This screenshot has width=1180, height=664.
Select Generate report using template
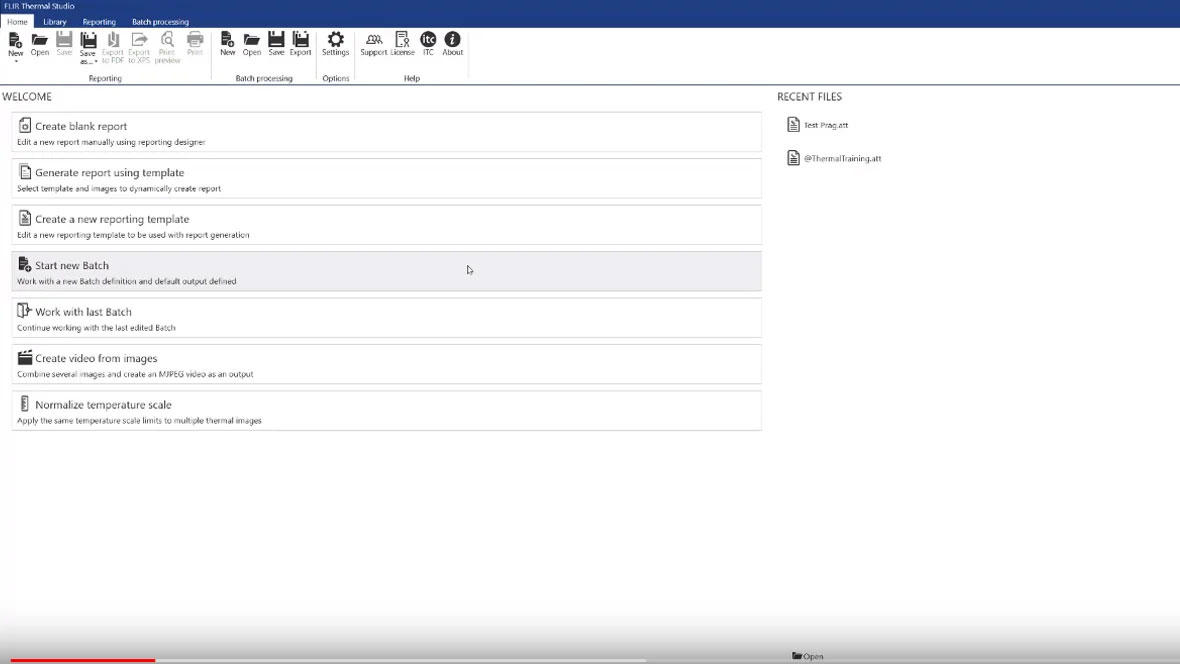pos(386,178)
